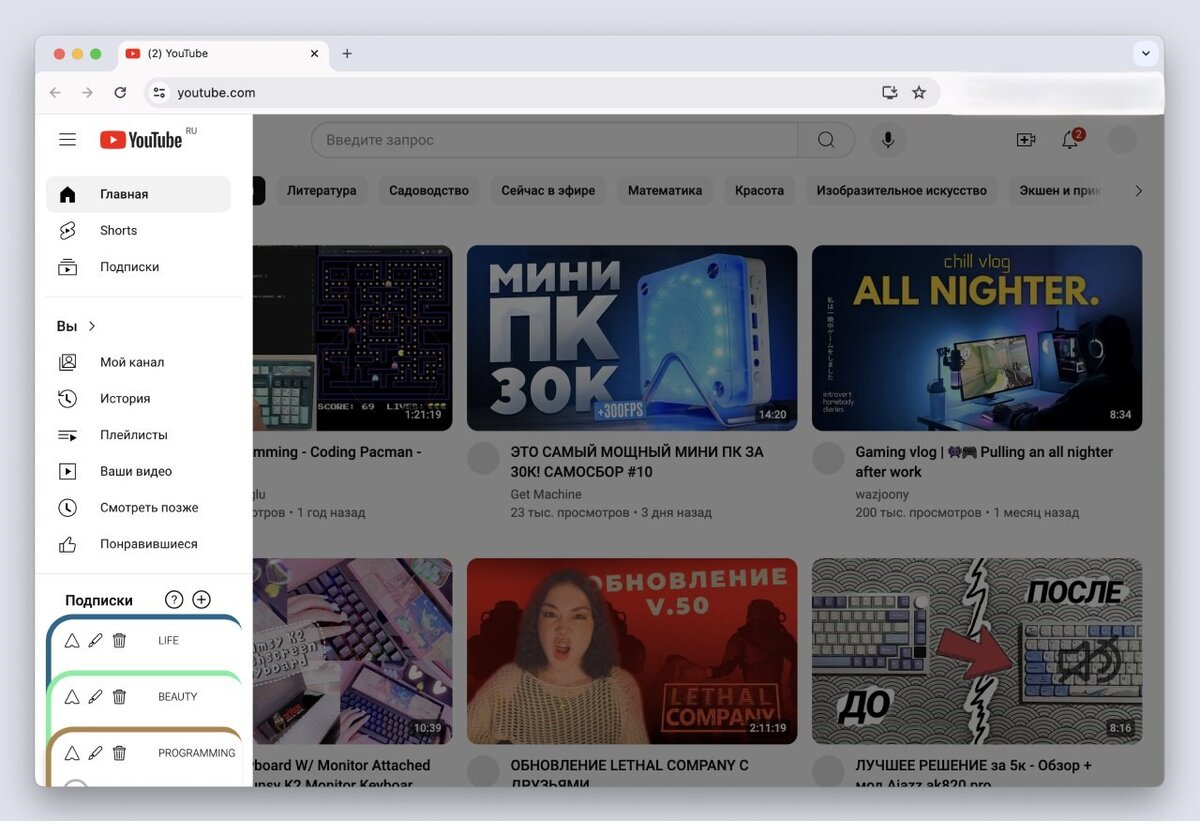Open the ОБНОВЛЕНИЕ LETHAL COMPANY С ДРУЗЬЯМИ title

[x=630, y=773]
